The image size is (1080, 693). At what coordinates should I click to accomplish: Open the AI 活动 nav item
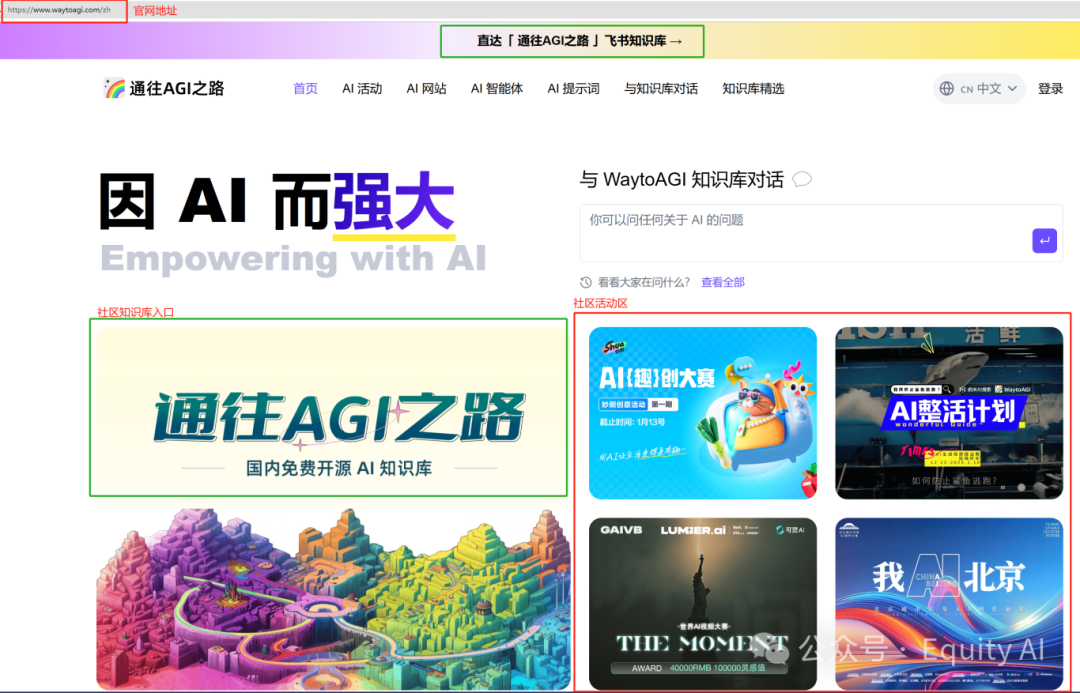362,89
